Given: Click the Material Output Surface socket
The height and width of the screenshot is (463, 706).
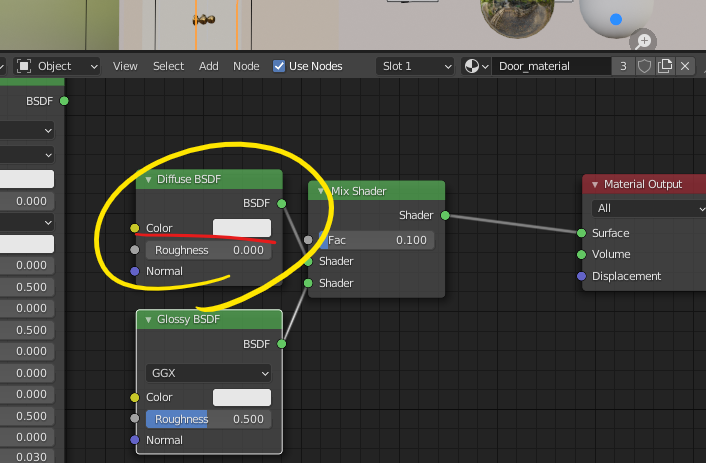Looking at the screenshot, I should pos(582,233).
